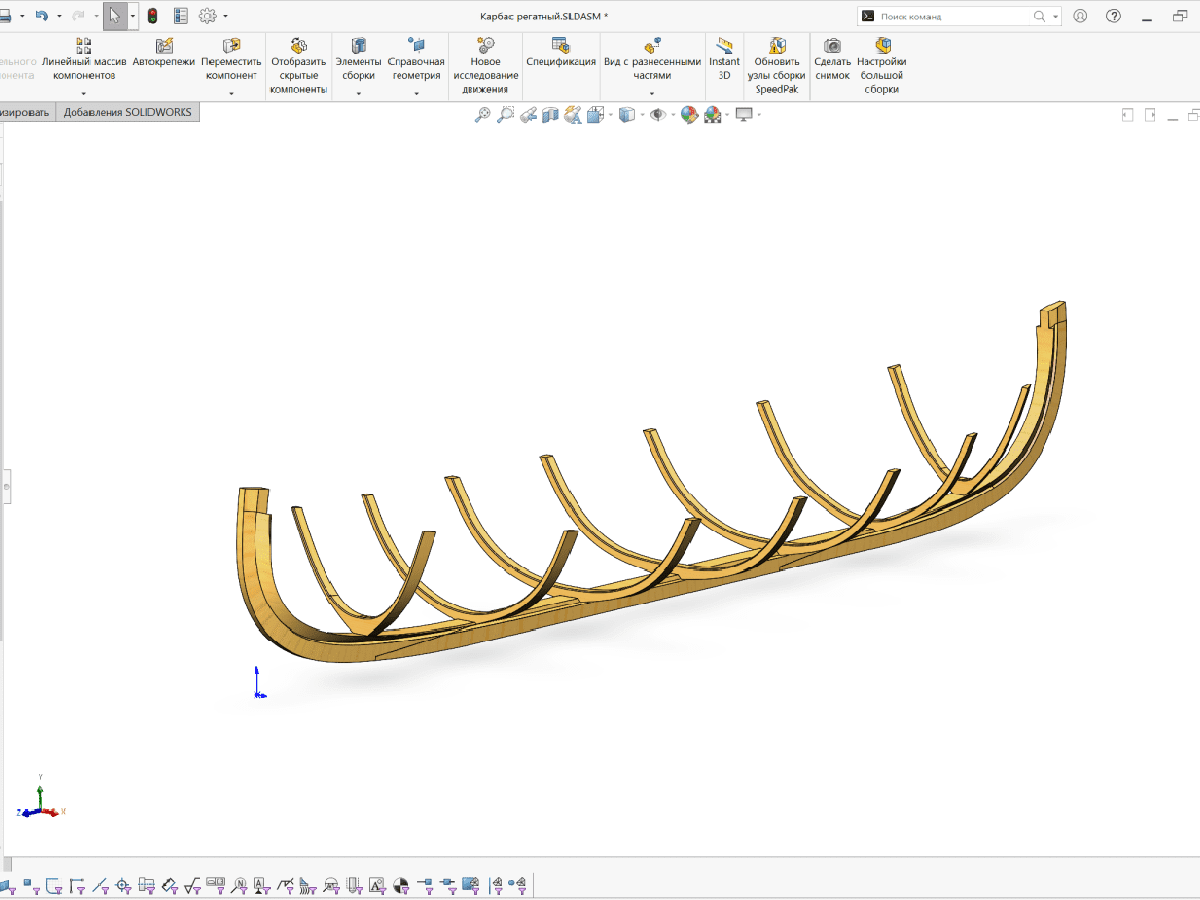Expand Линейный массив компонентов dropdown arrow
This screenshot has height=900, width=1200.
pyautogui.click(x=84, y=93)
